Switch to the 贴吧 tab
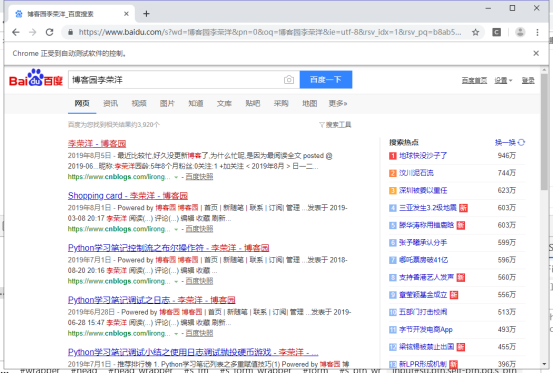Screen dimensions: 554x374 253,103
